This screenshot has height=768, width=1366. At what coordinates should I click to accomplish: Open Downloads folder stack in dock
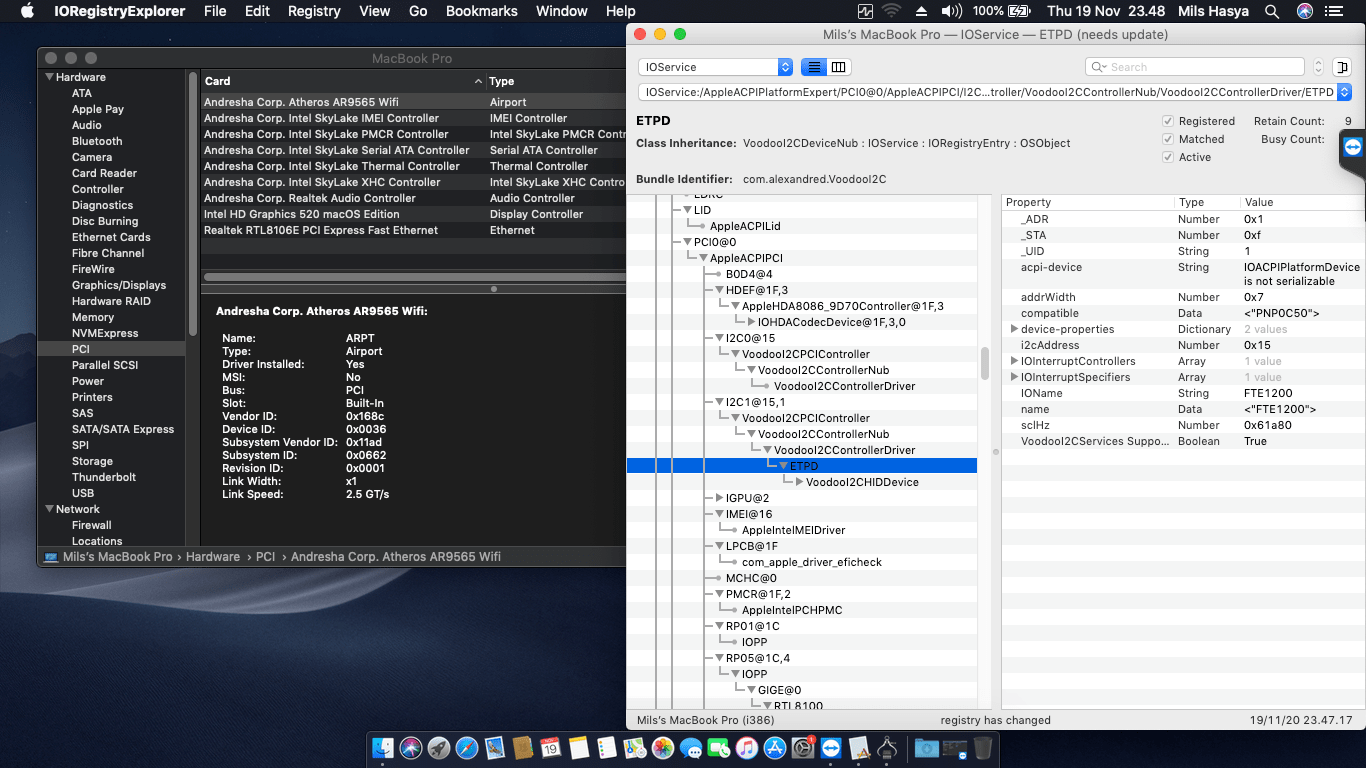click(927, 747)
